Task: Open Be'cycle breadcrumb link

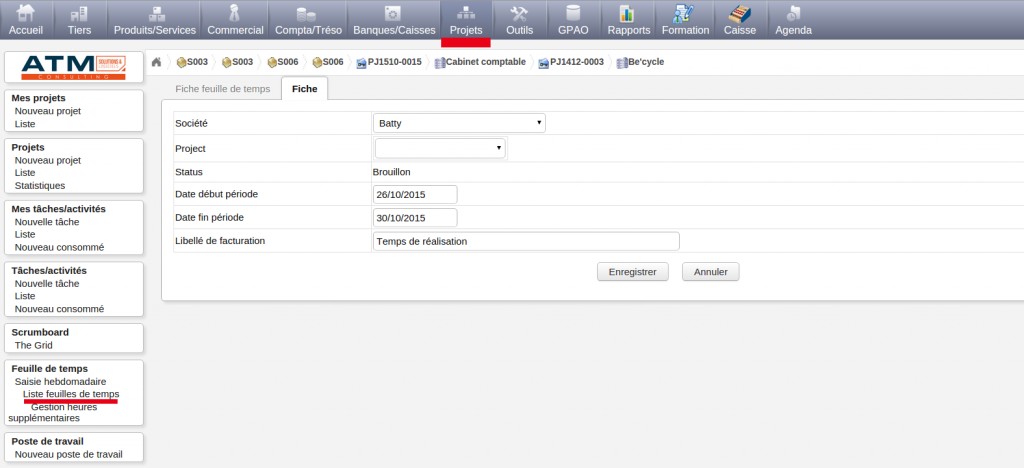Action: (641, 62)
